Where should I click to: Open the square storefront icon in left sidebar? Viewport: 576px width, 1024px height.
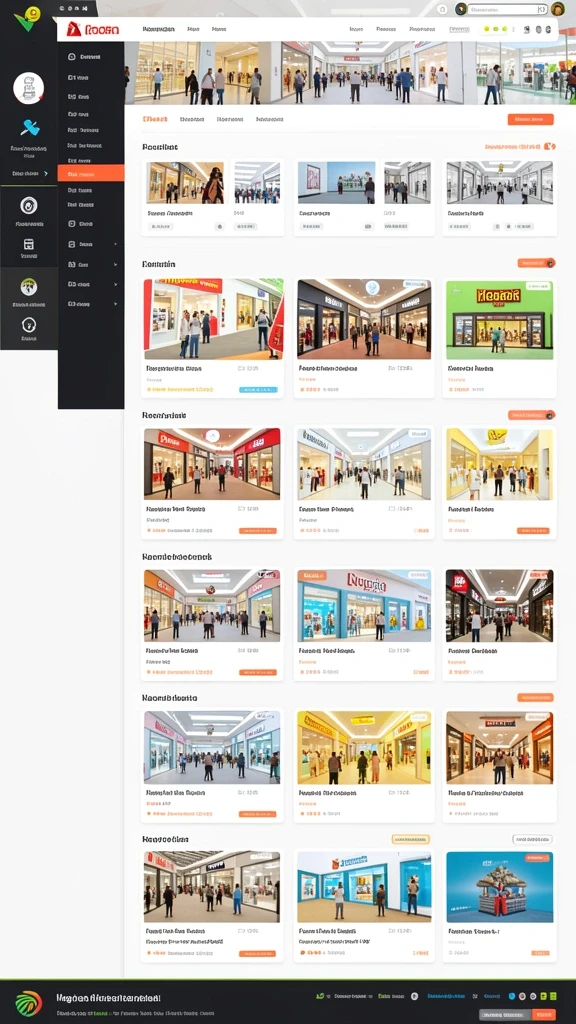click(29, 244)
